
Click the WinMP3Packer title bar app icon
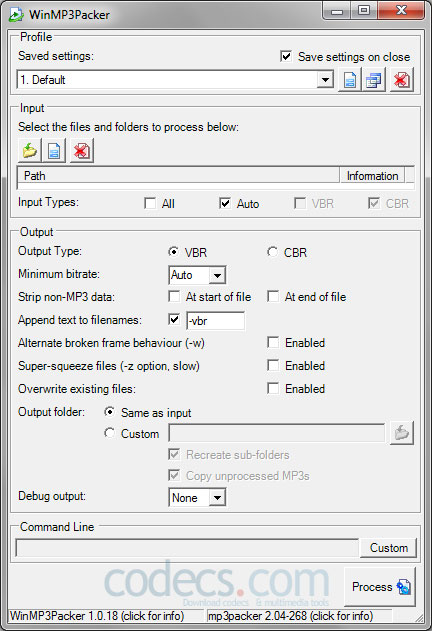coord(16,14)
